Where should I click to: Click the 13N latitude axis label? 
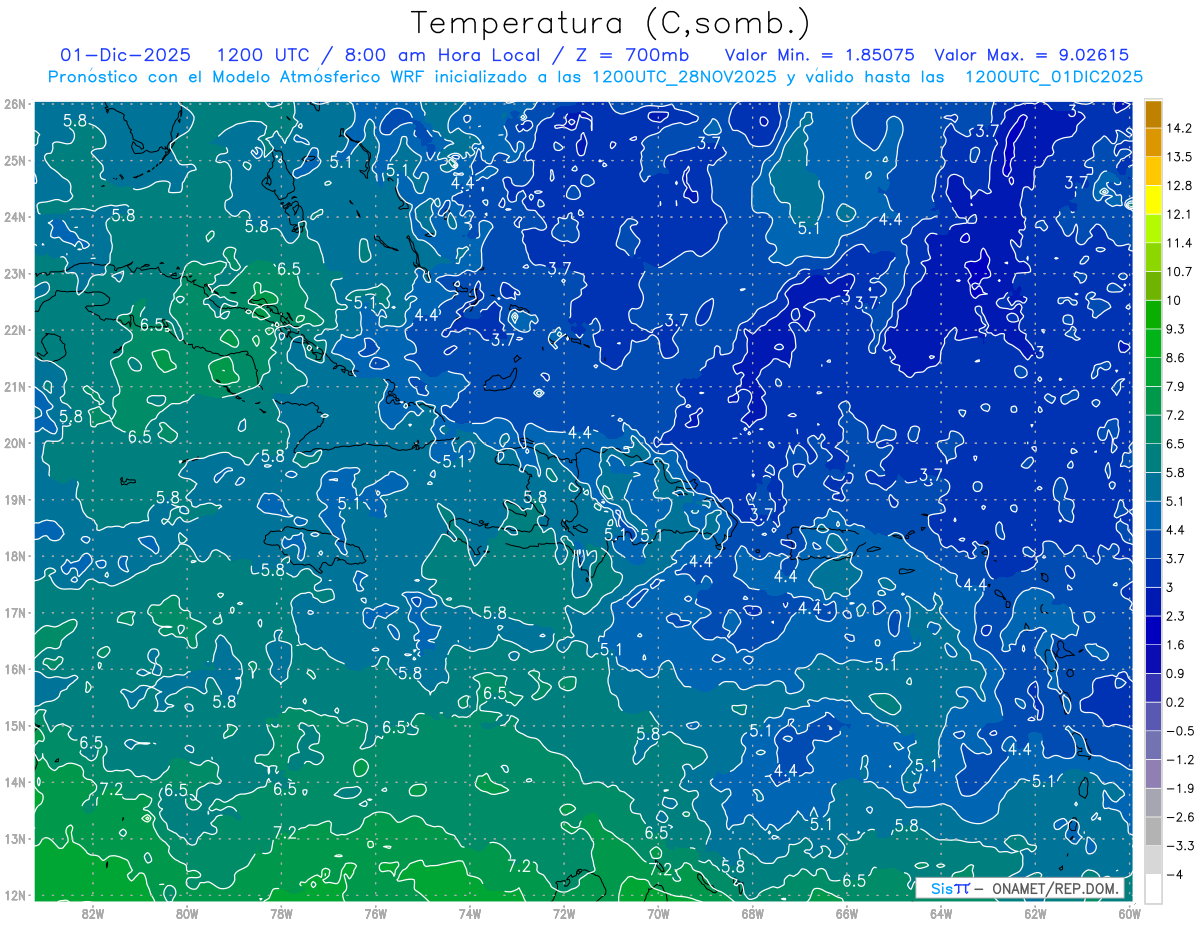pos(15,838)
